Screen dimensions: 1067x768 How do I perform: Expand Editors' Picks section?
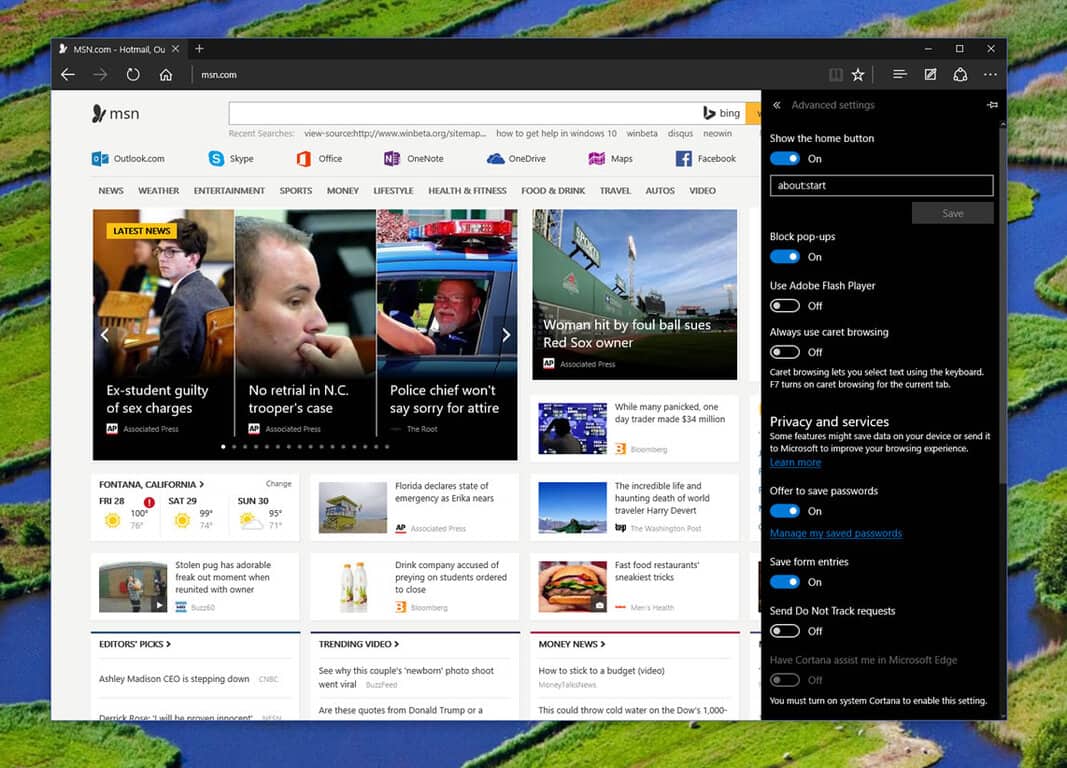(135, 644)
